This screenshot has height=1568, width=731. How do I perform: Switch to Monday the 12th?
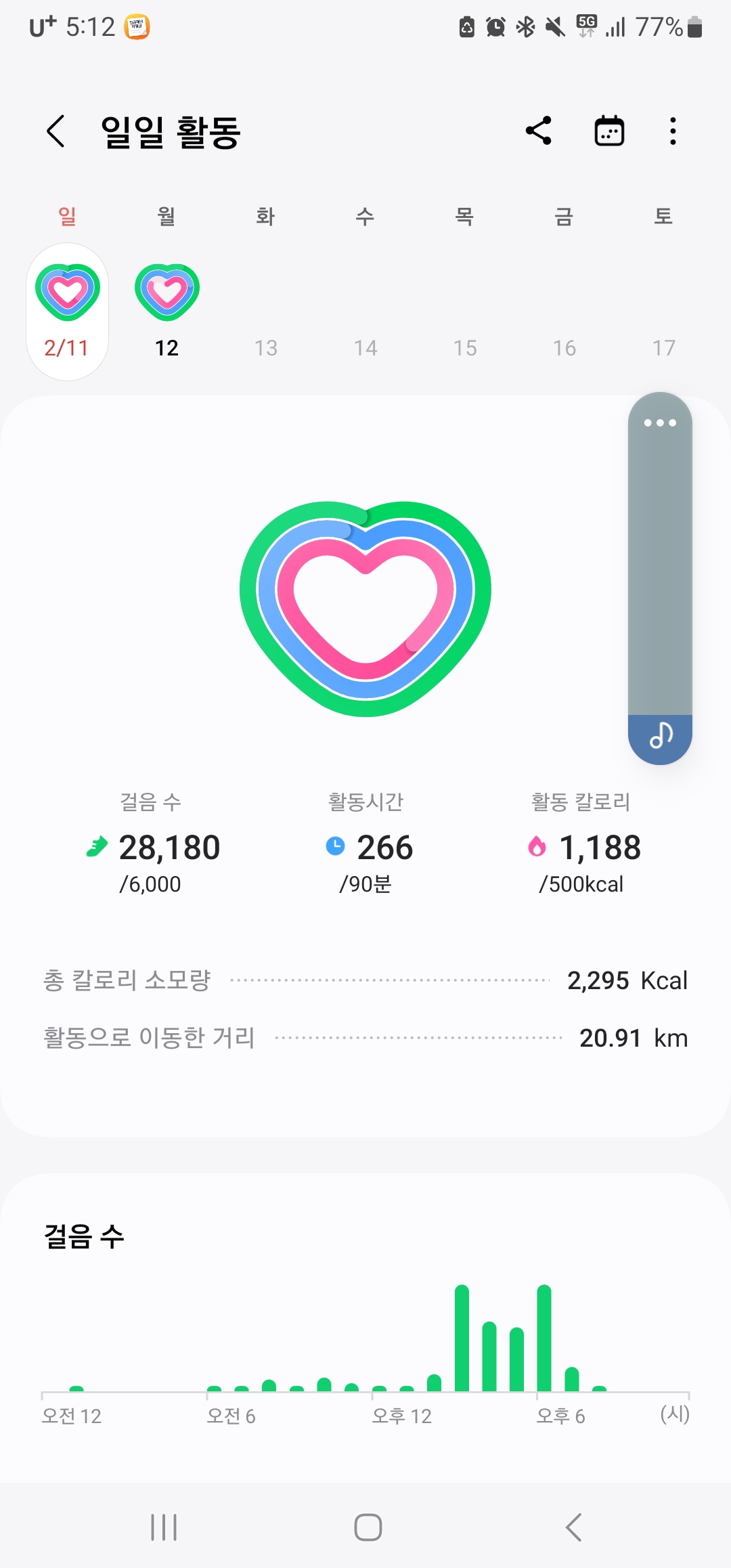point(167,292)
